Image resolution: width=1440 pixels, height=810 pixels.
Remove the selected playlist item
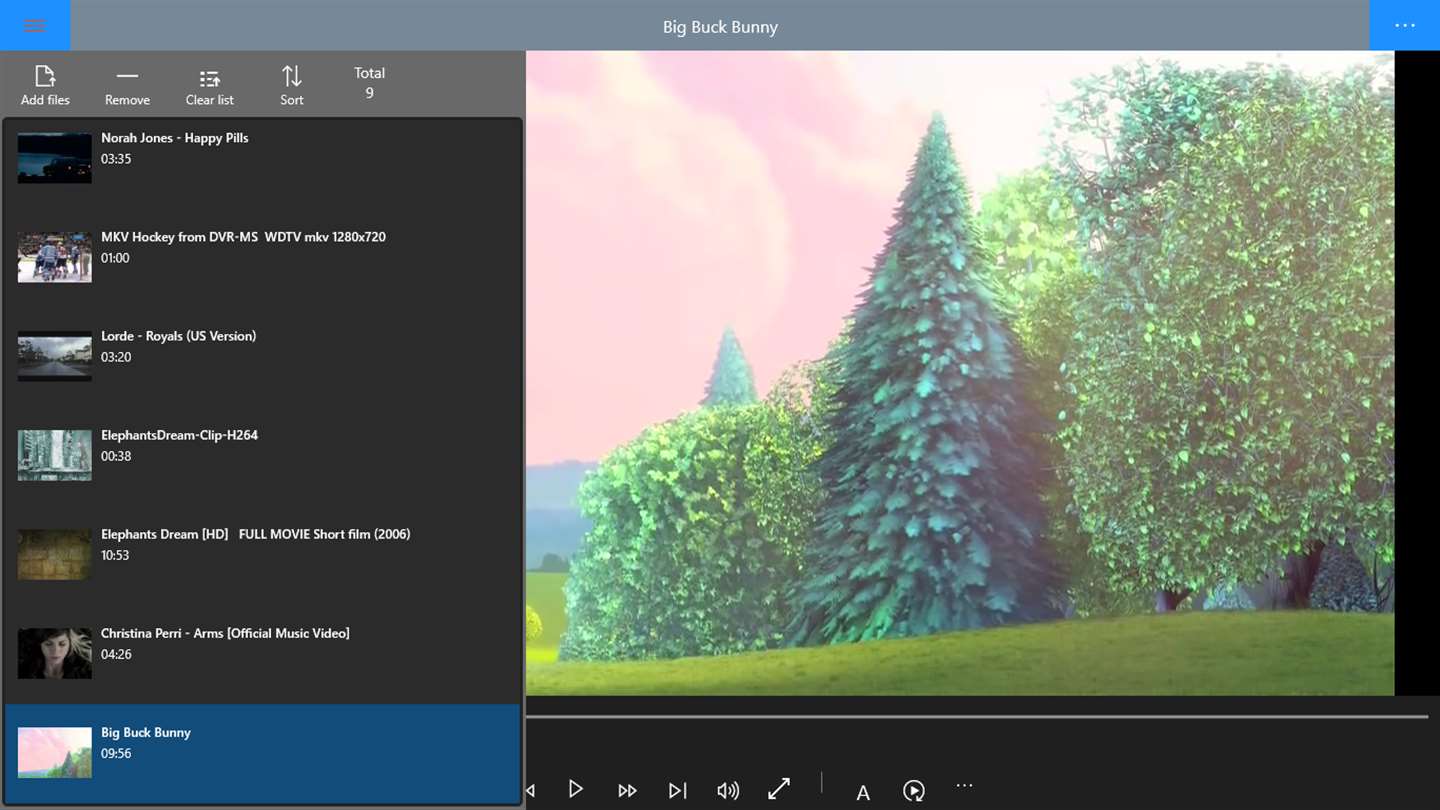point(127,85)
